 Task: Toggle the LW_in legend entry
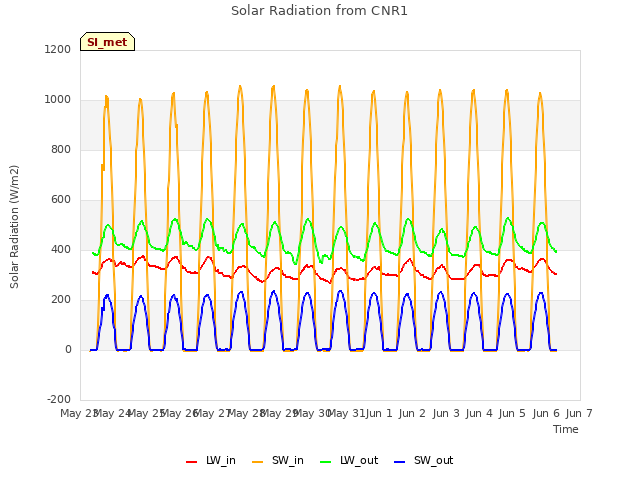[211, 460]
